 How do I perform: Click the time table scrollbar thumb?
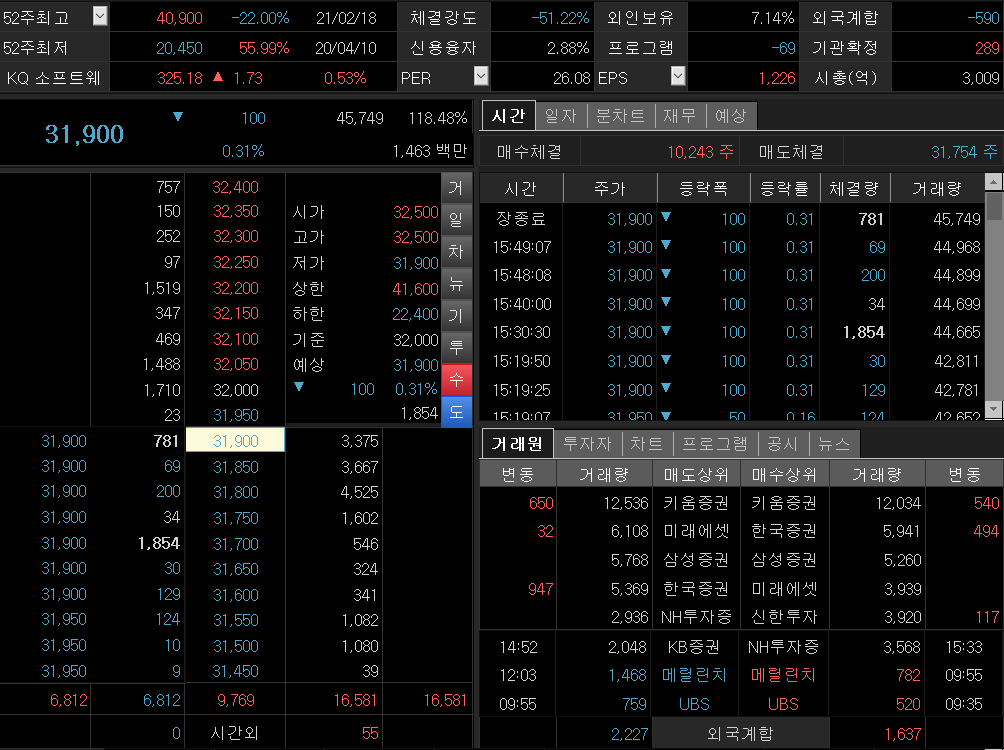click(x=994, y=206)
